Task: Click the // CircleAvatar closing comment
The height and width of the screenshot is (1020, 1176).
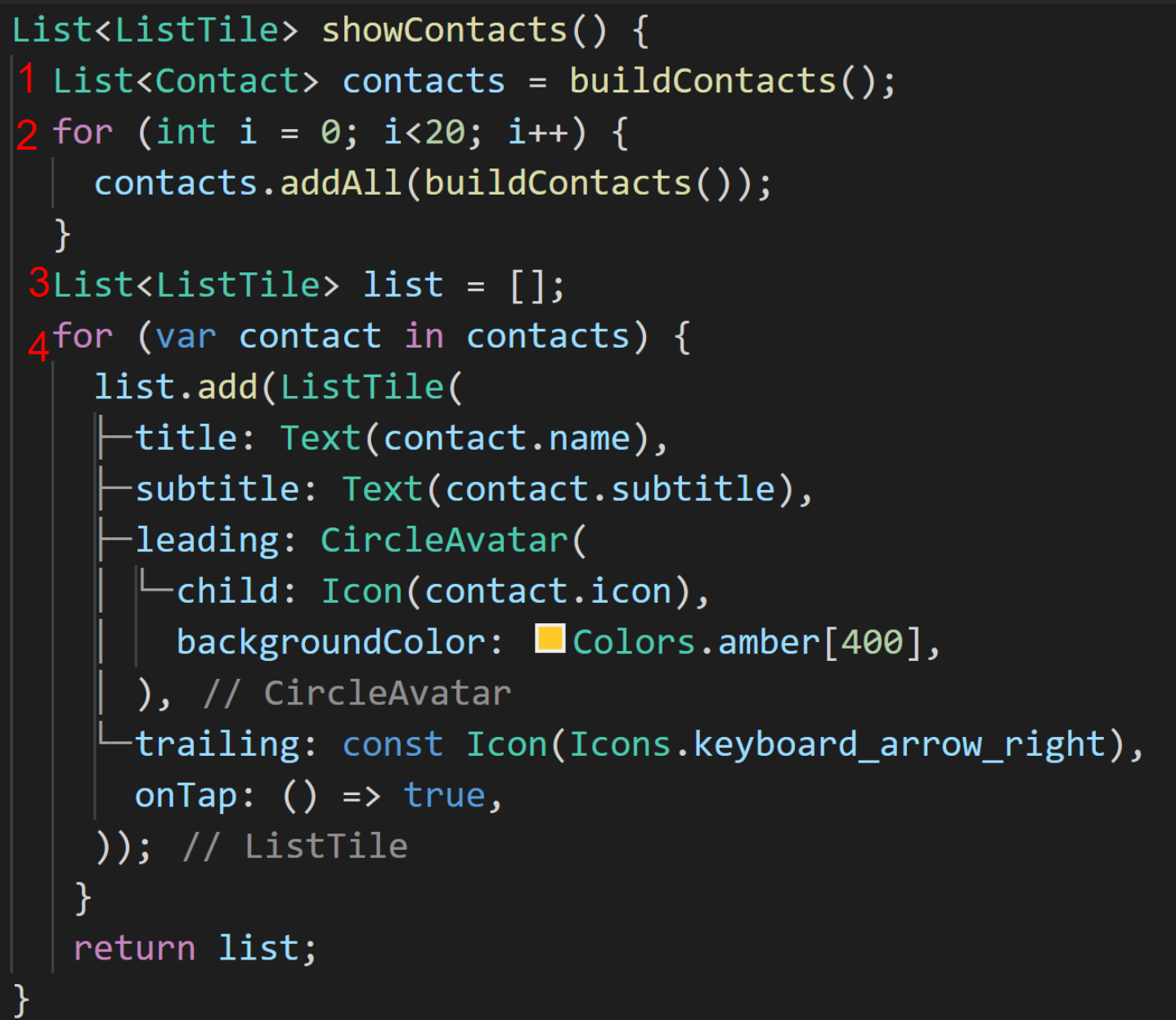Action: (x=357, y=694)
